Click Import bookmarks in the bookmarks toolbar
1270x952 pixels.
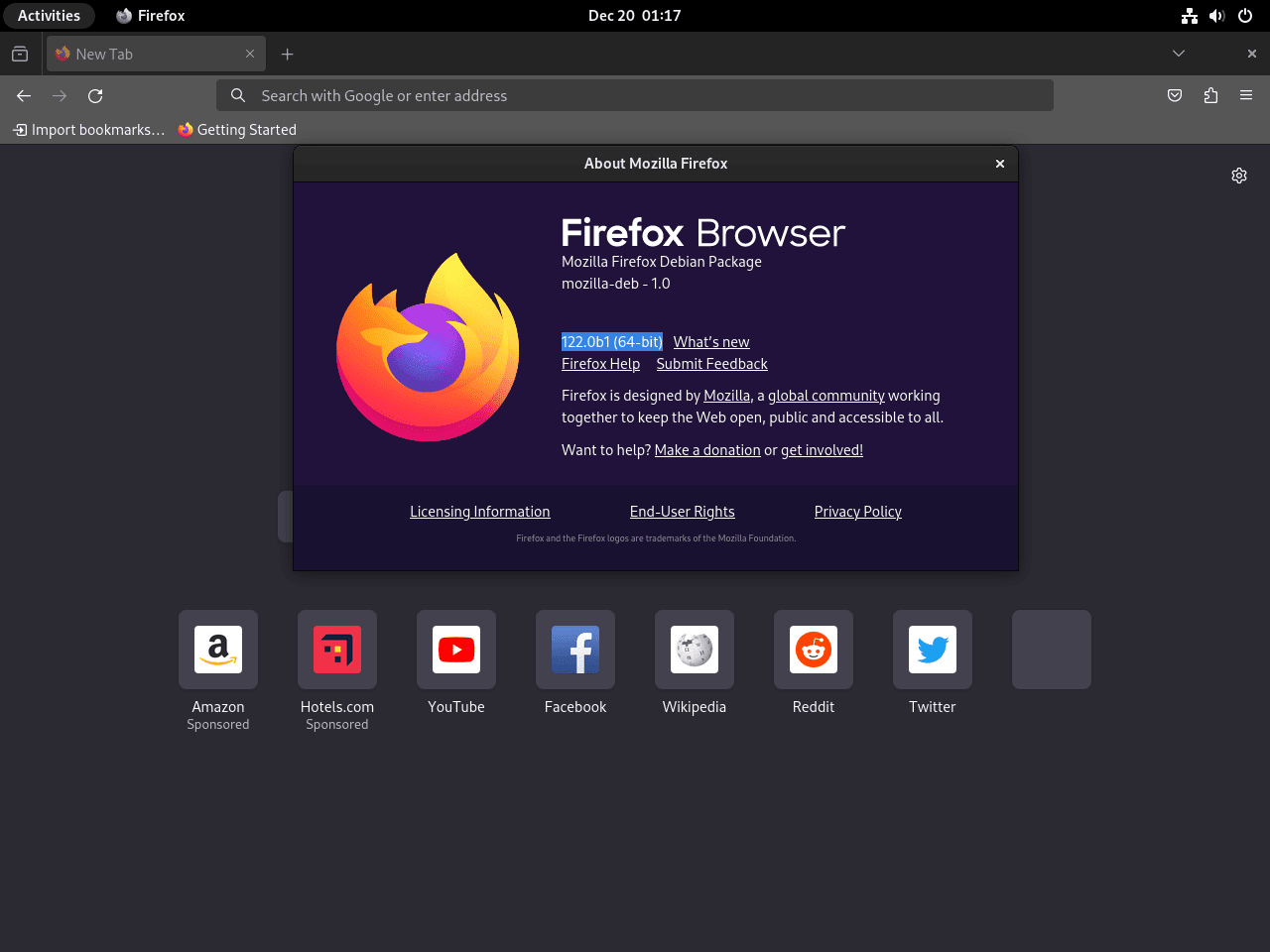click(87, 129)
